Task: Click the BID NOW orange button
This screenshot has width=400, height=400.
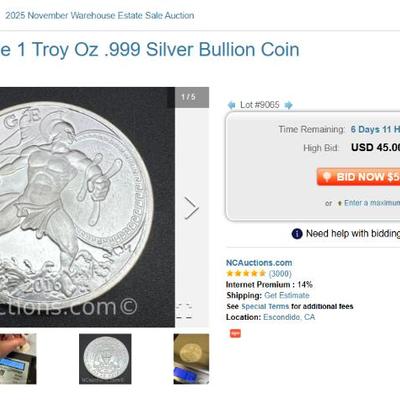Action: (x=358, y=177)
